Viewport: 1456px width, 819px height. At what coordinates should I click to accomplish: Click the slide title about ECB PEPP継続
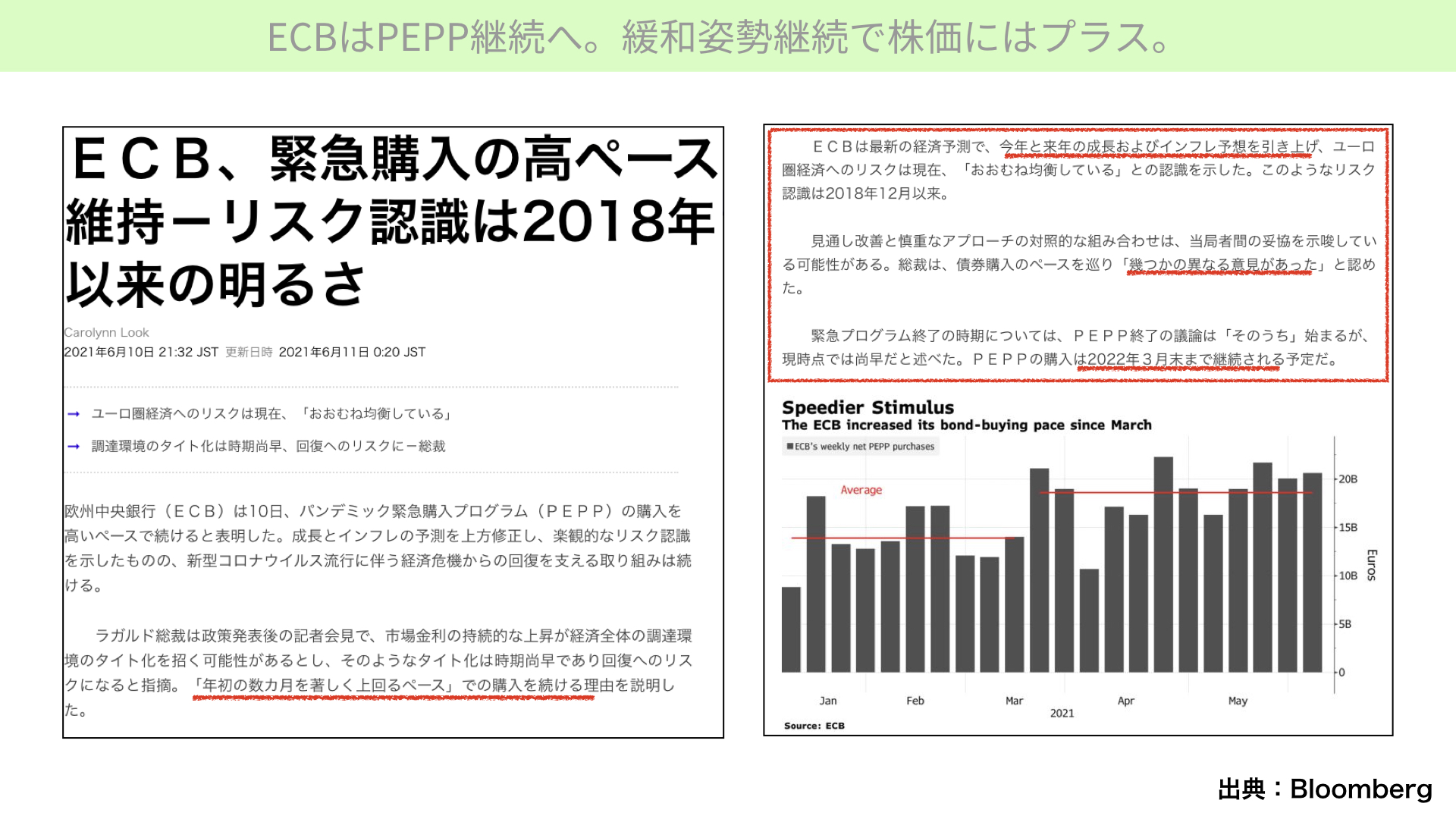[719, 36]
